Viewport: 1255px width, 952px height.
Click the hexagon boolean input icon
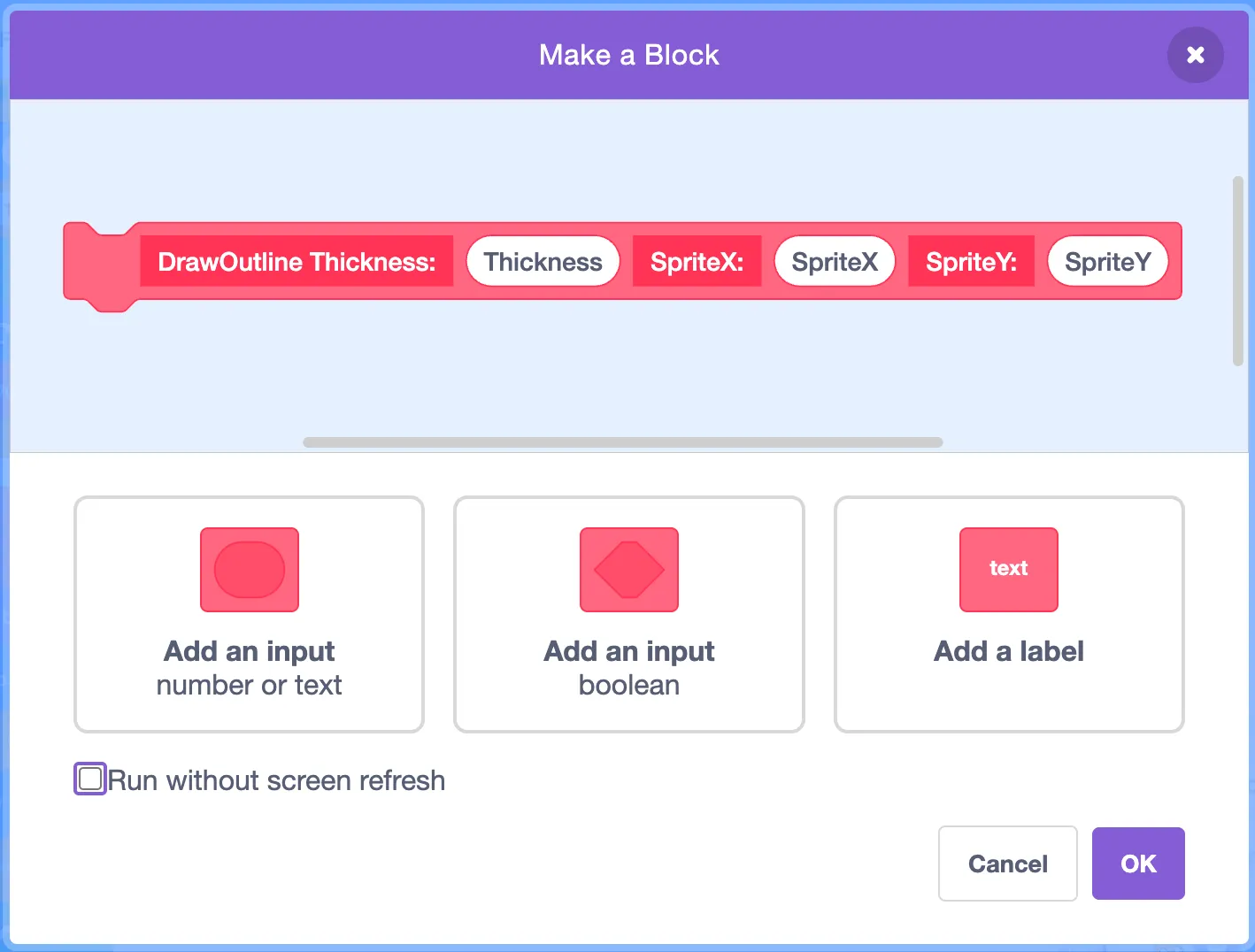tap(629, 570)
